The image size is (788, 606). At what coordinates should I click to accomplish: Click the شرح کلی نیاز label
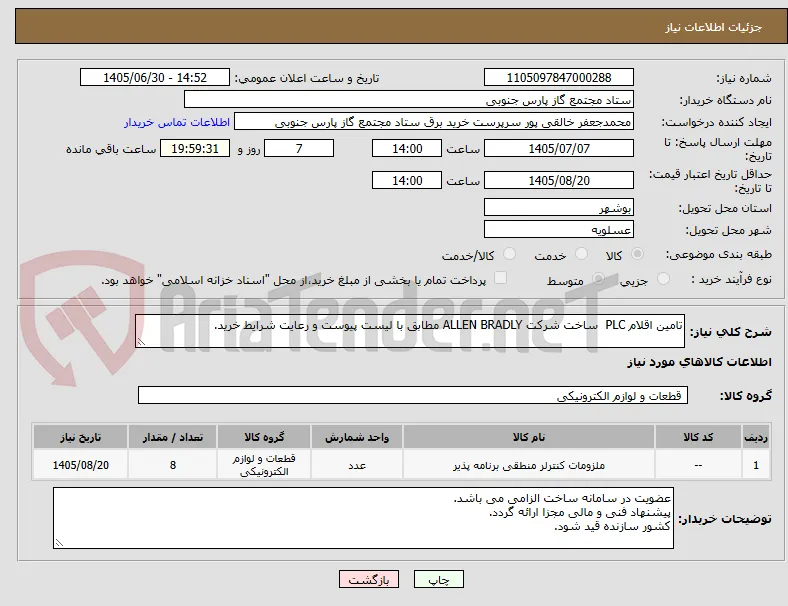click(x=730, y=332)
